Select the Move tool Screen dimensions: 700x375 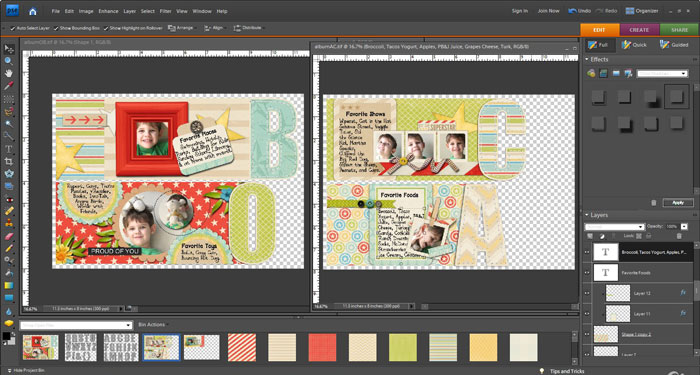pos(8,49)
